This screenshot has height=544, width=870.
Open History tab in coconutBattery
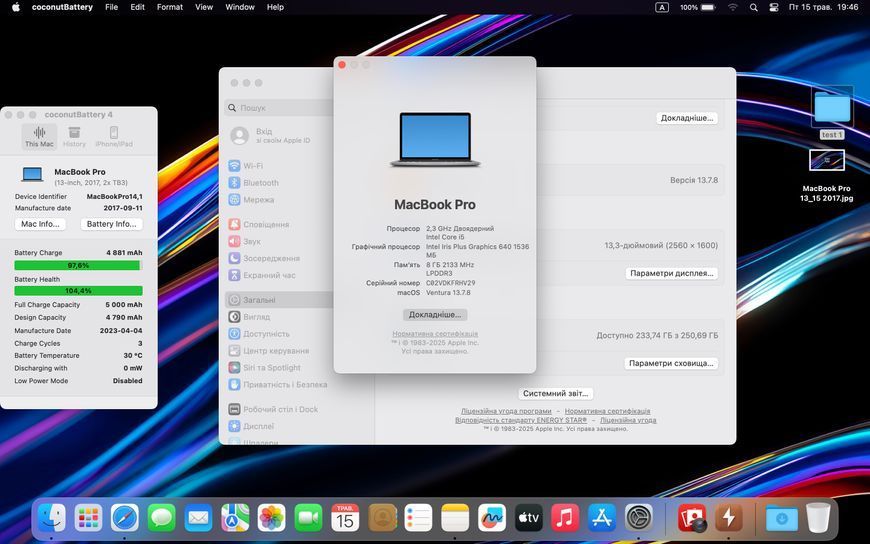pos(74,137)
